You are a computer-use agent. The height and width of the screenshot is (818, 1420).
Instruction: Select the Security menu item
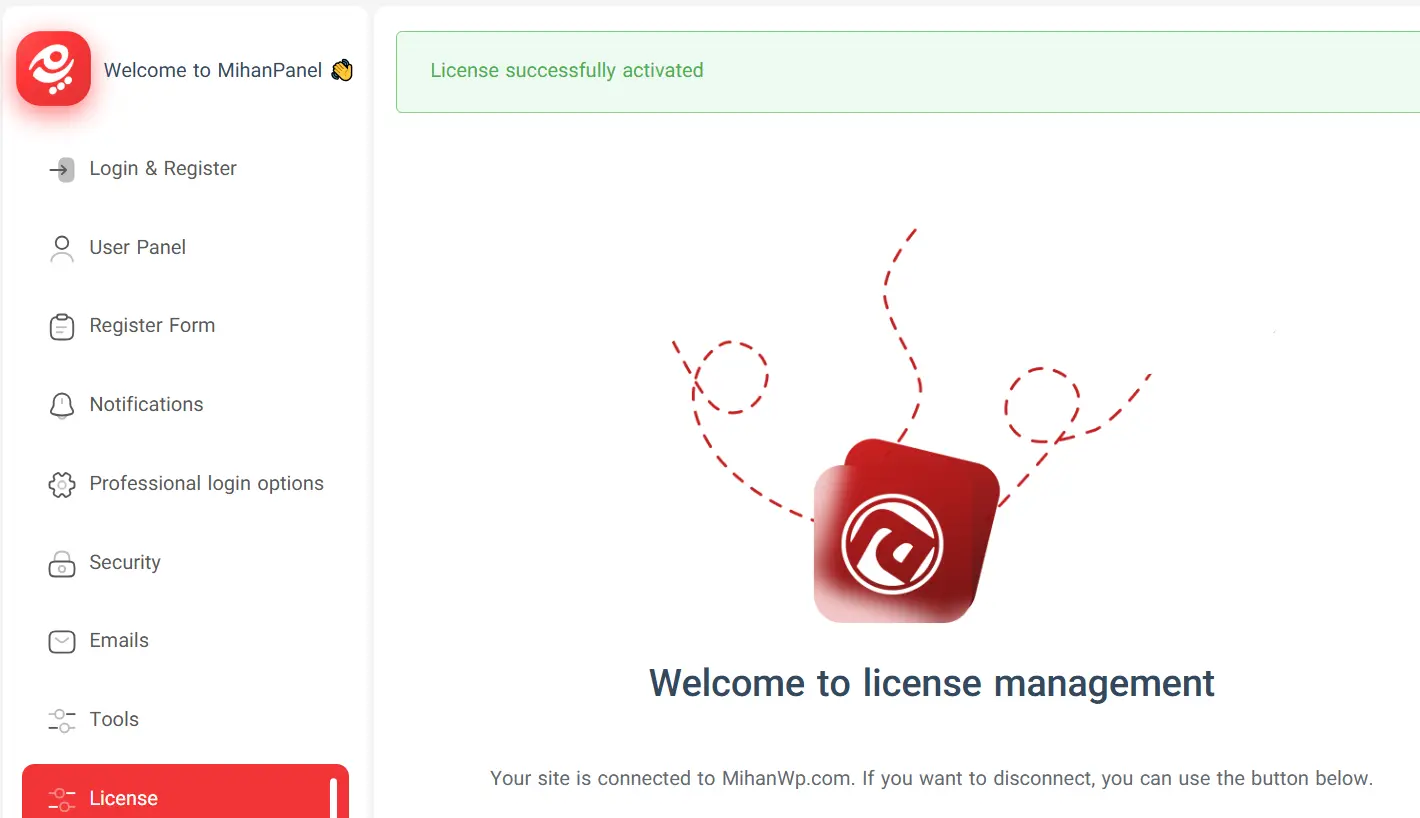125,563
